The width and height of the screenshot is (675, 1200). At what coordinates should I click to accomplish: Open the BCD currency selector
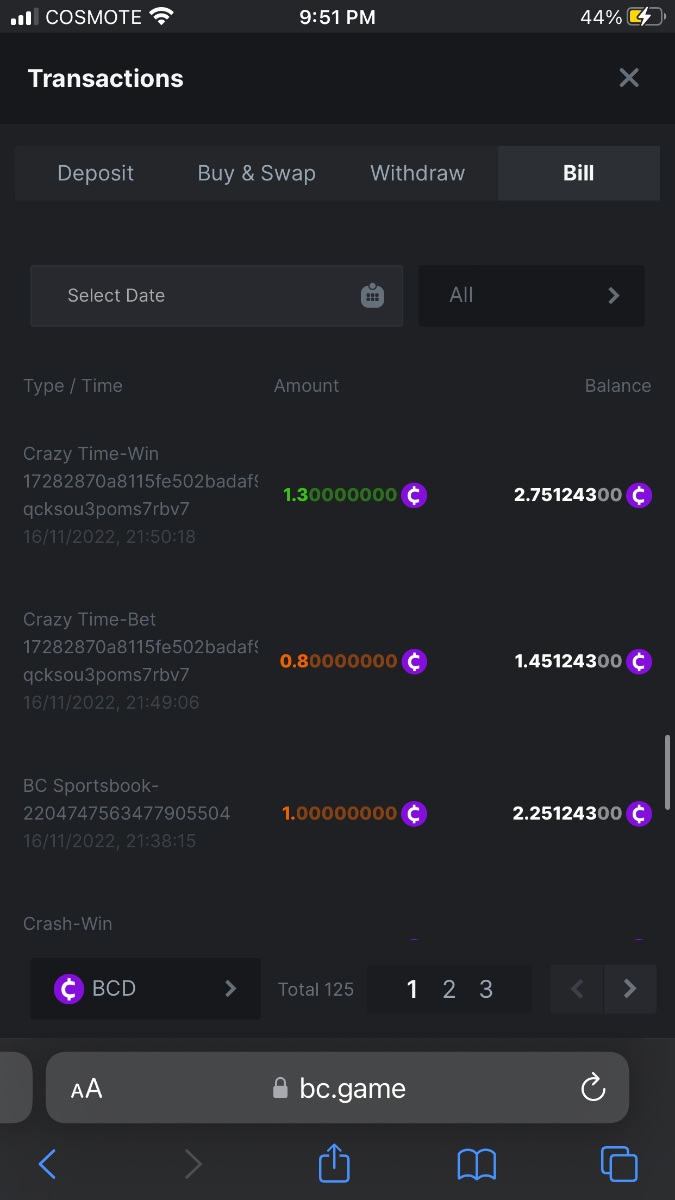click(x=145, y=989)
